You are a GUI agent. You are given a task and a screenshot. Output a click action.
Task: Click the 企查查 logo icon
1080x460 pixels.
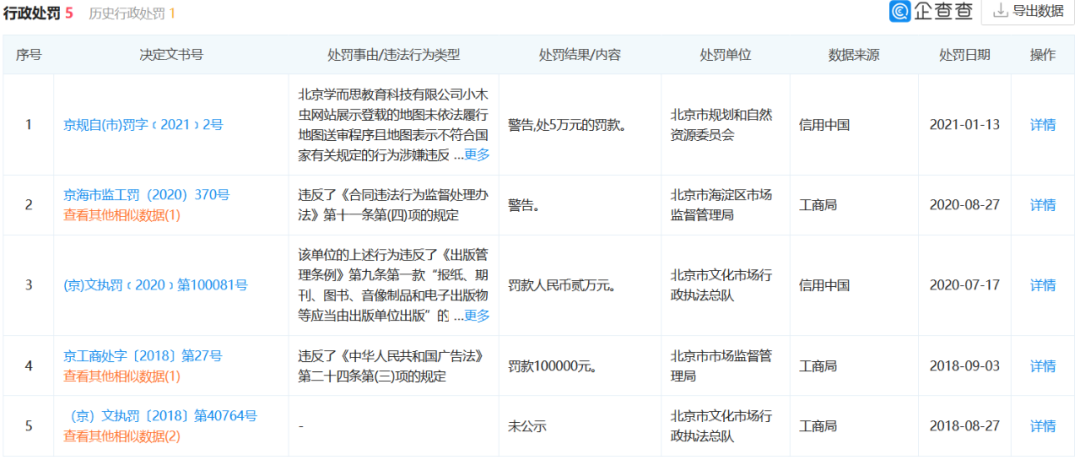899,12
